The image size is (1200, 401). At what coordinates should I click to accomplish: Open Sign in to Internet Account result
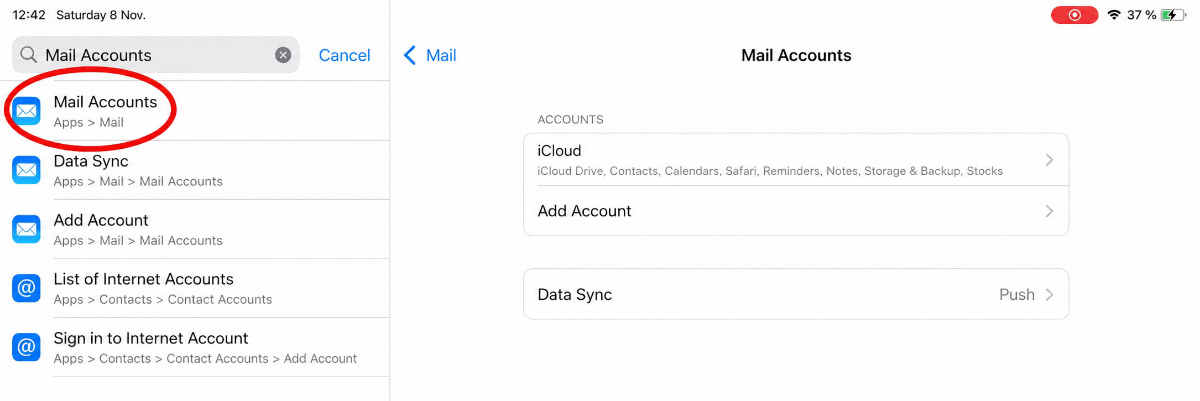[195, 347]
